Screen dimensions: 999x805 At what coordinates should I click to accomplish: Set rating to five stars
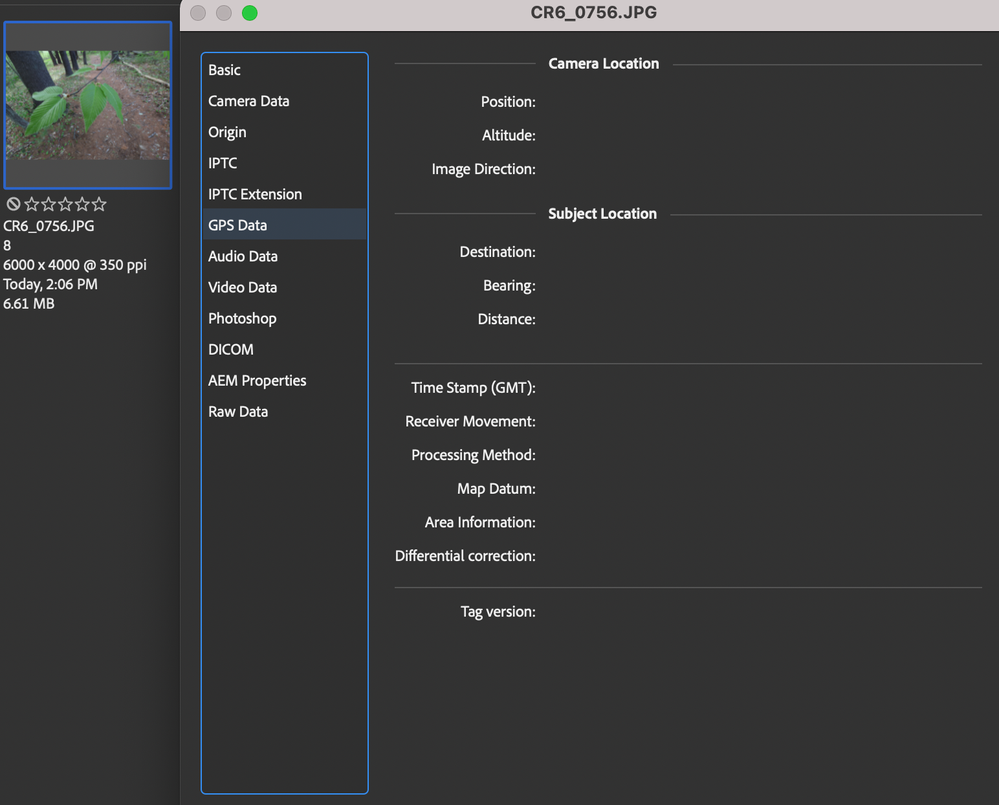pyautogui.click(x=99, y=204)
